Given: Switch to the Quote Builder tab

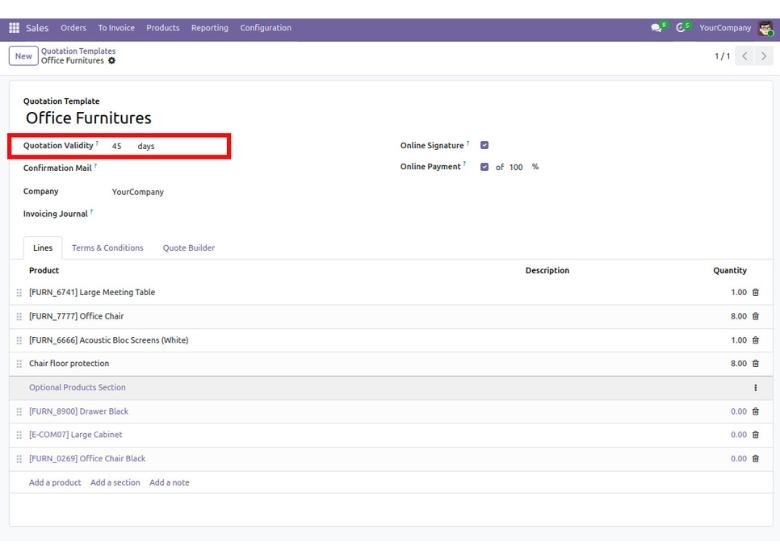Looking at the screenshot, I should 188,248.
